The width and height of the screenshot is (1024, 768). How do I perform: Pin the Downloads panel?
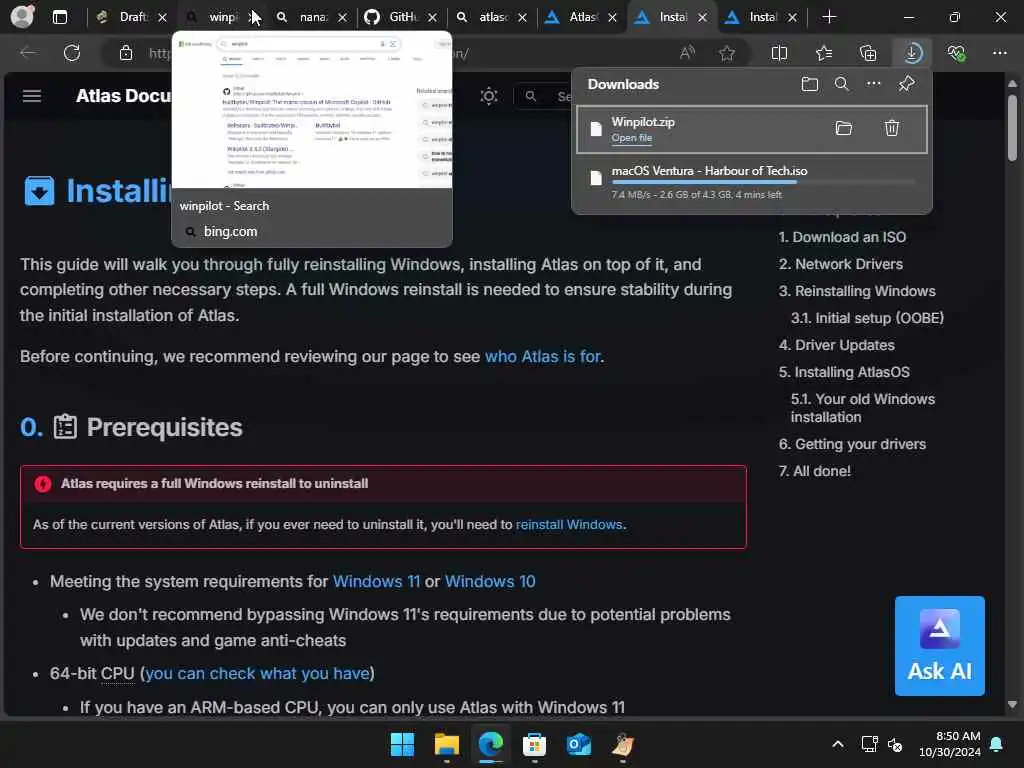[906, 84]
